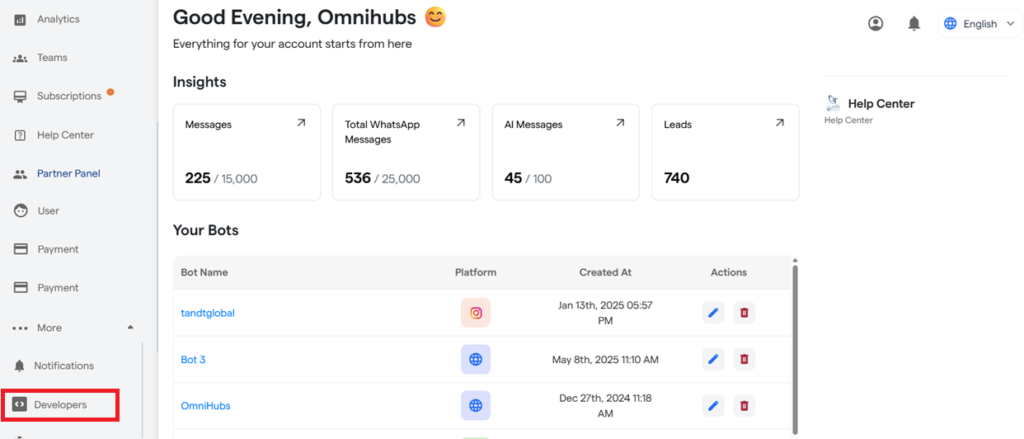Go to Analytics in the sidebar
1024x439 pixels.
[x=58, y=19]
